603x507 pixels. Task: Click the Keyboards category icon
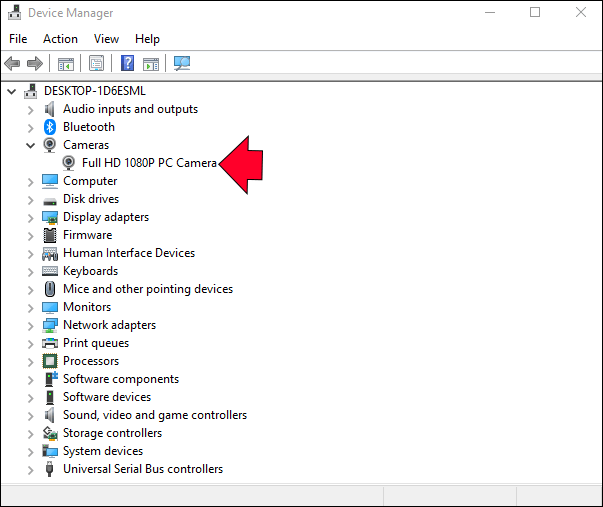pyautogui.click(x=50, y=271)
